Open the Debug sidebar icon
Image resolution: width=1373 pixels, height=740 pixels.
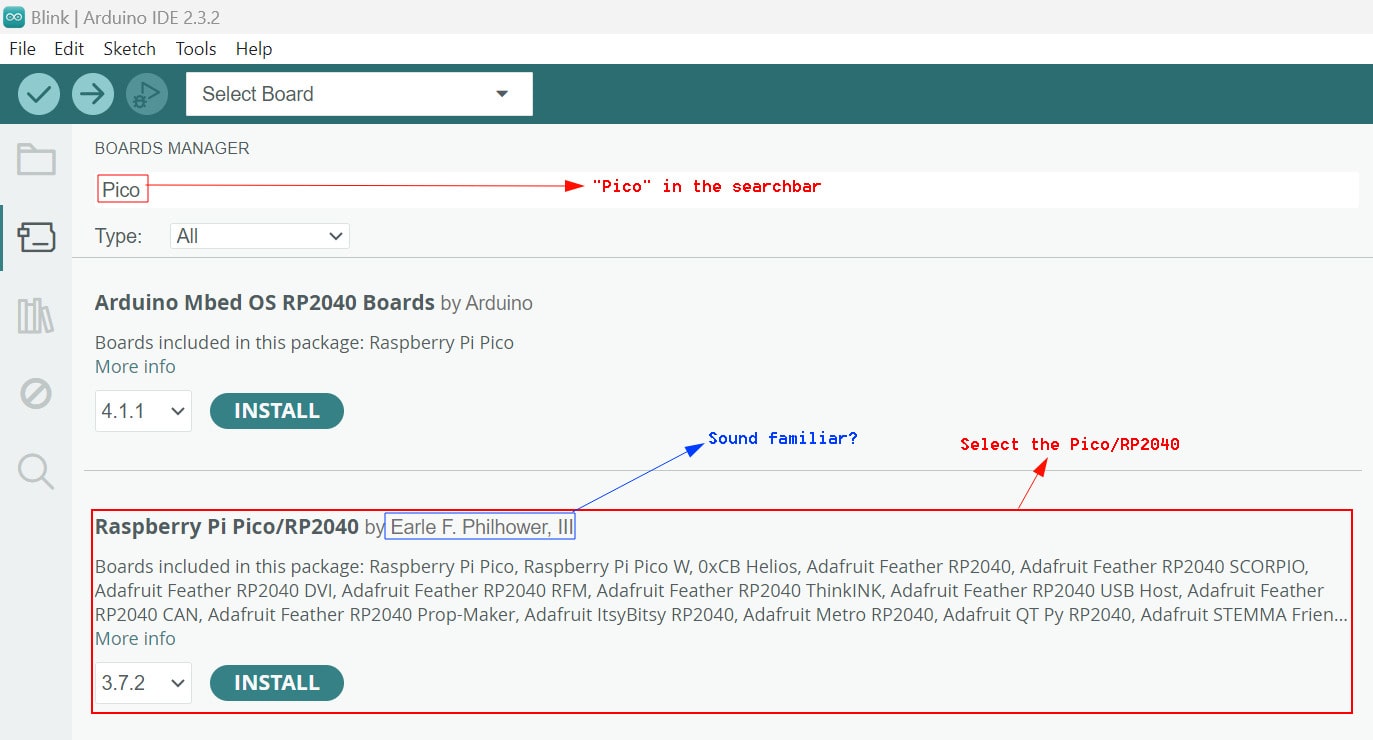(36, 393)
